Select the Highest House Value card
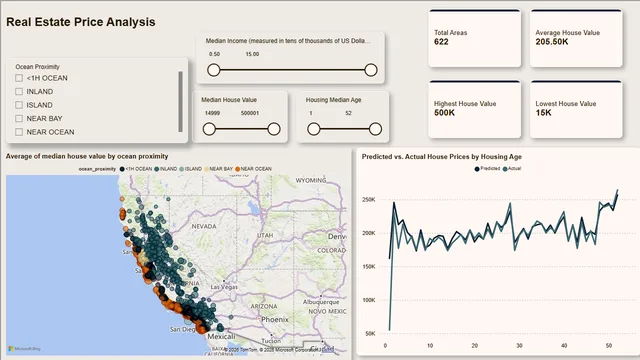 (x=475, y=109)
